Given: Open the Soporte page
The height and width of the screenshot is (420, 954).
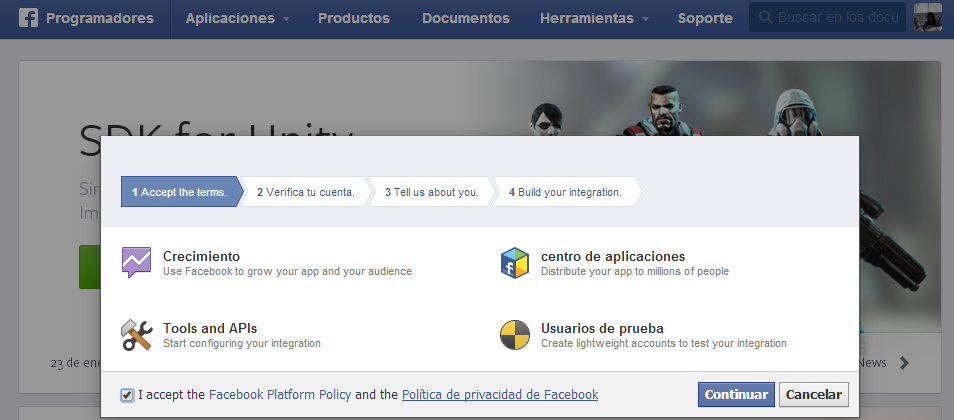Looking at the screenshot, I should tap(705, 18).
